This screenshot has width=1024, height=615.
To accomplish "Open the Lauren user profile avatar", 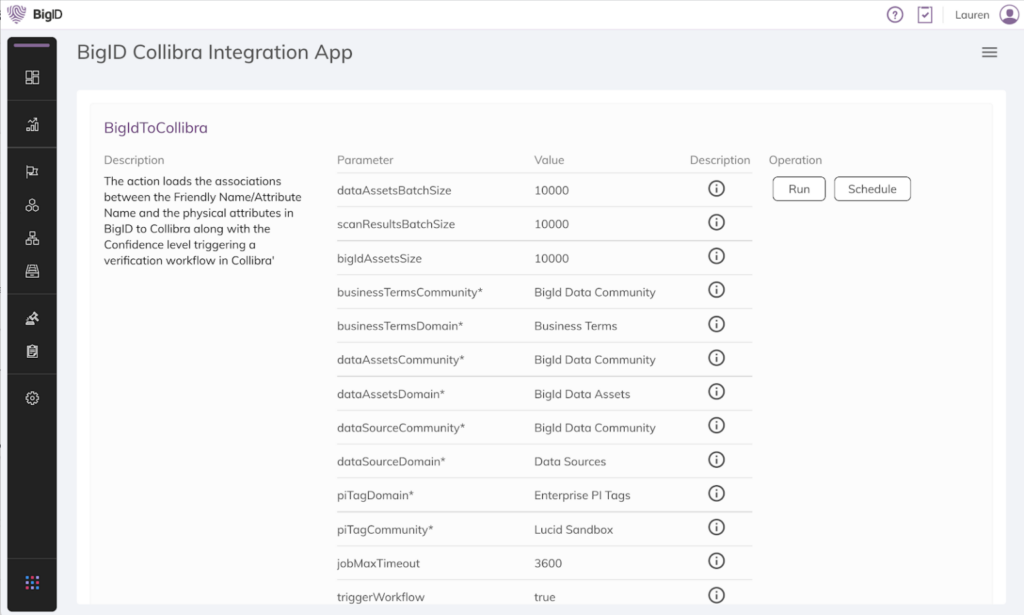I will point(1008,15).
